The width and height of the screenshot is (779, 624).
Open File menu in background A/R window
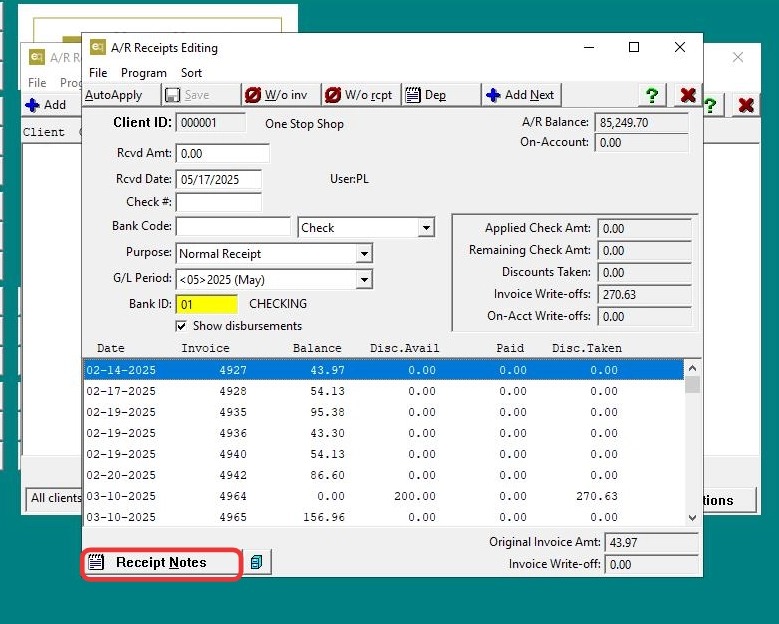[x=37, y=82]
